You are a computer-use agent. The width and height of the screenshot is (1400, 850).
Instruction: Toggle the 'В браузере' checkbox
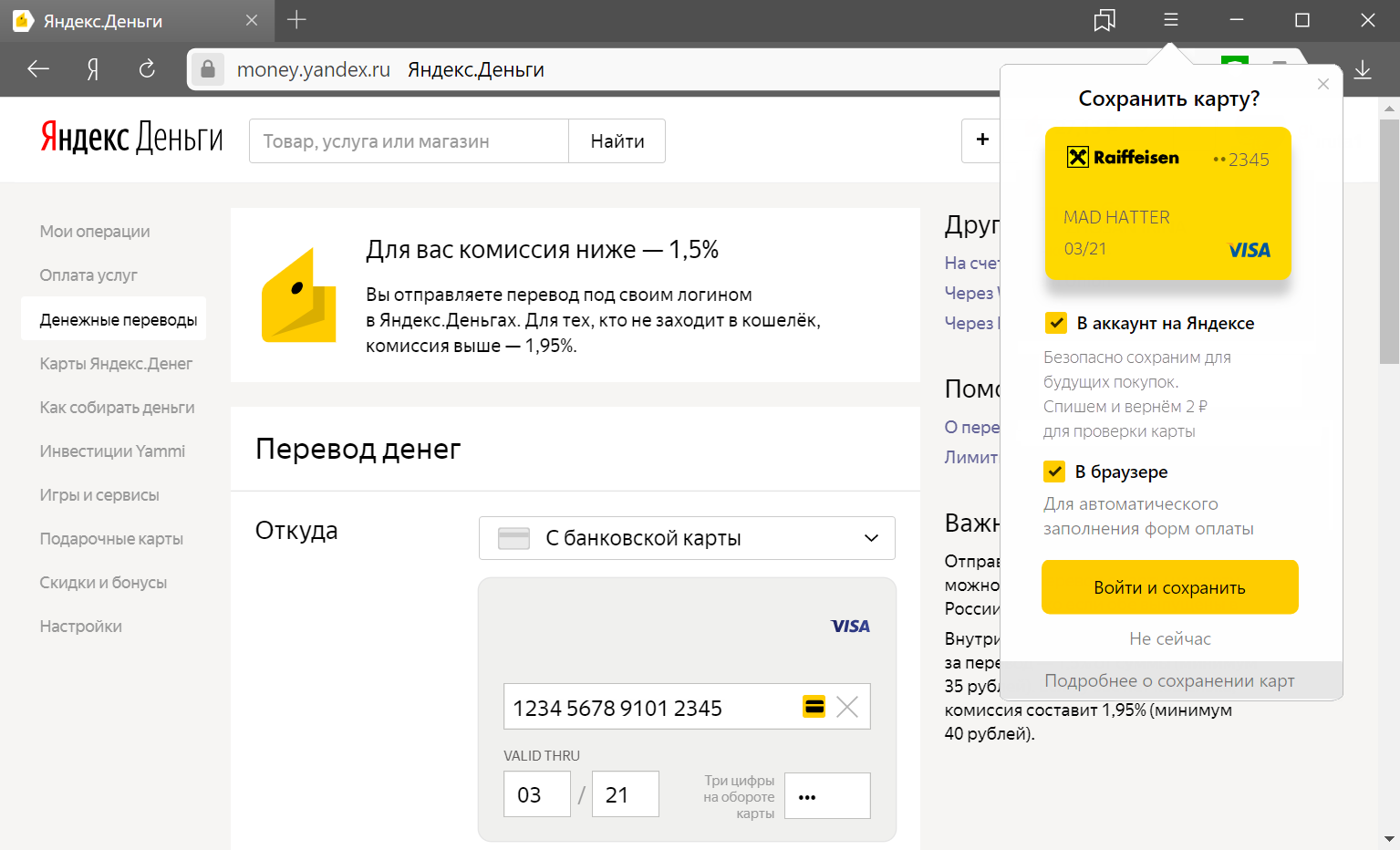[1055, 472]
